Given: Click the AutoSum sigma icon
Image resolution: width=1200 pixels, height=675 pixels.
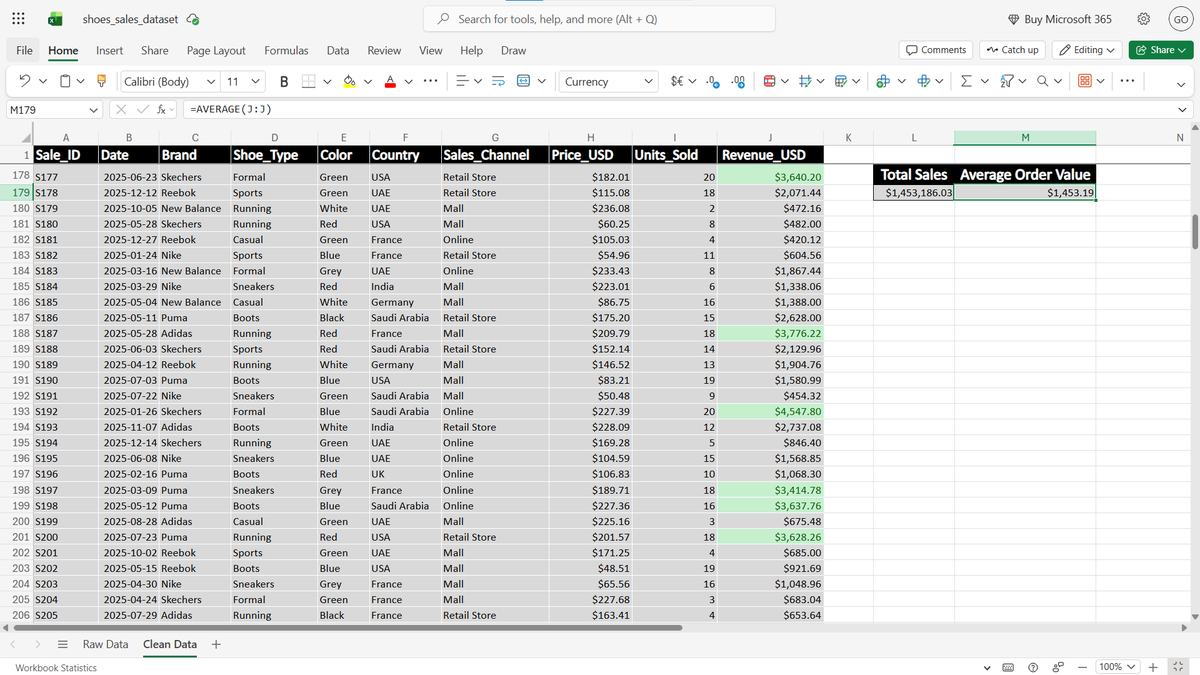Looking at the screenshot, I should click(966, 82).
